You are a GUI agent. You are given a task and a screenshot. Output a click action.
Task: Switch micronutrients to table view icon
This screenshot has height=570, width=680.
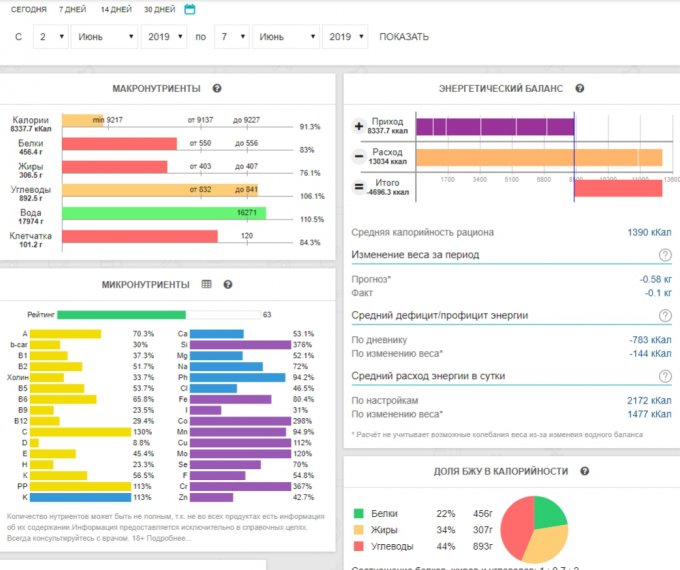207,284
